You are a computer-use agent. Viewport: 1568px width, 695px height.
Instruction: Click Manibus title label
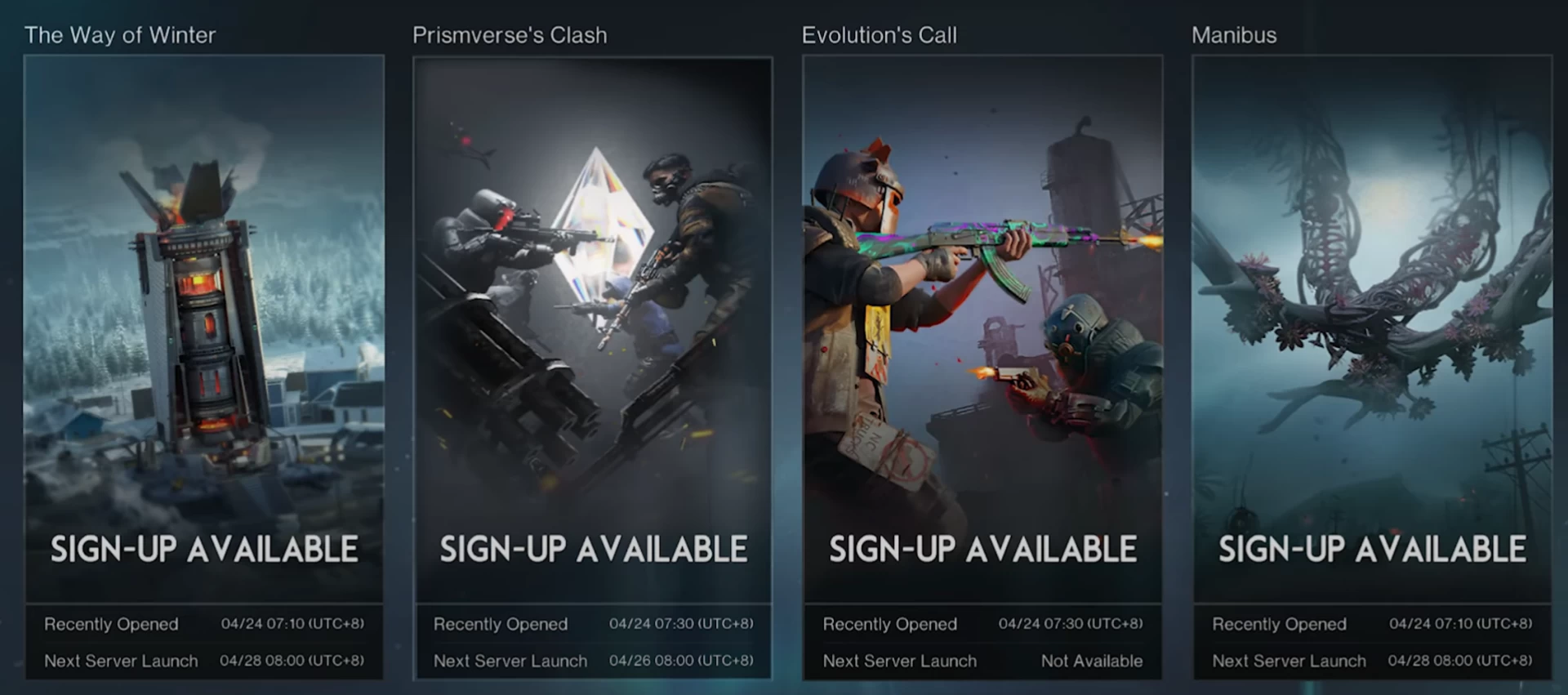point(1234,35)
